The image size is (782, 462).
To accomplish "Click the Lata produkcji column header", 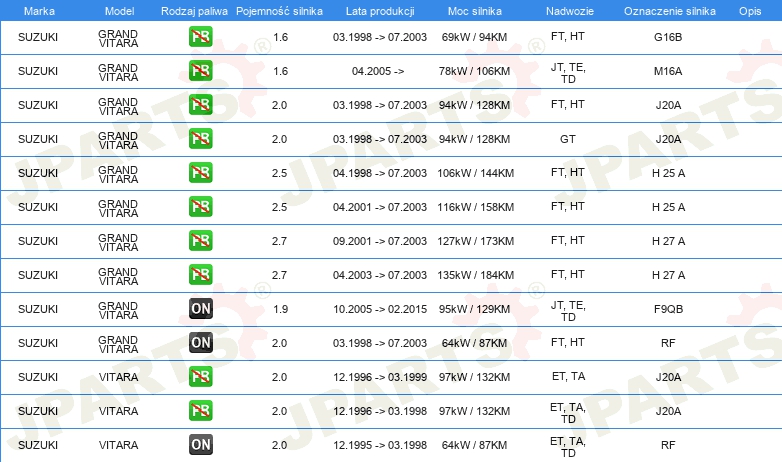I will (380, 11).
